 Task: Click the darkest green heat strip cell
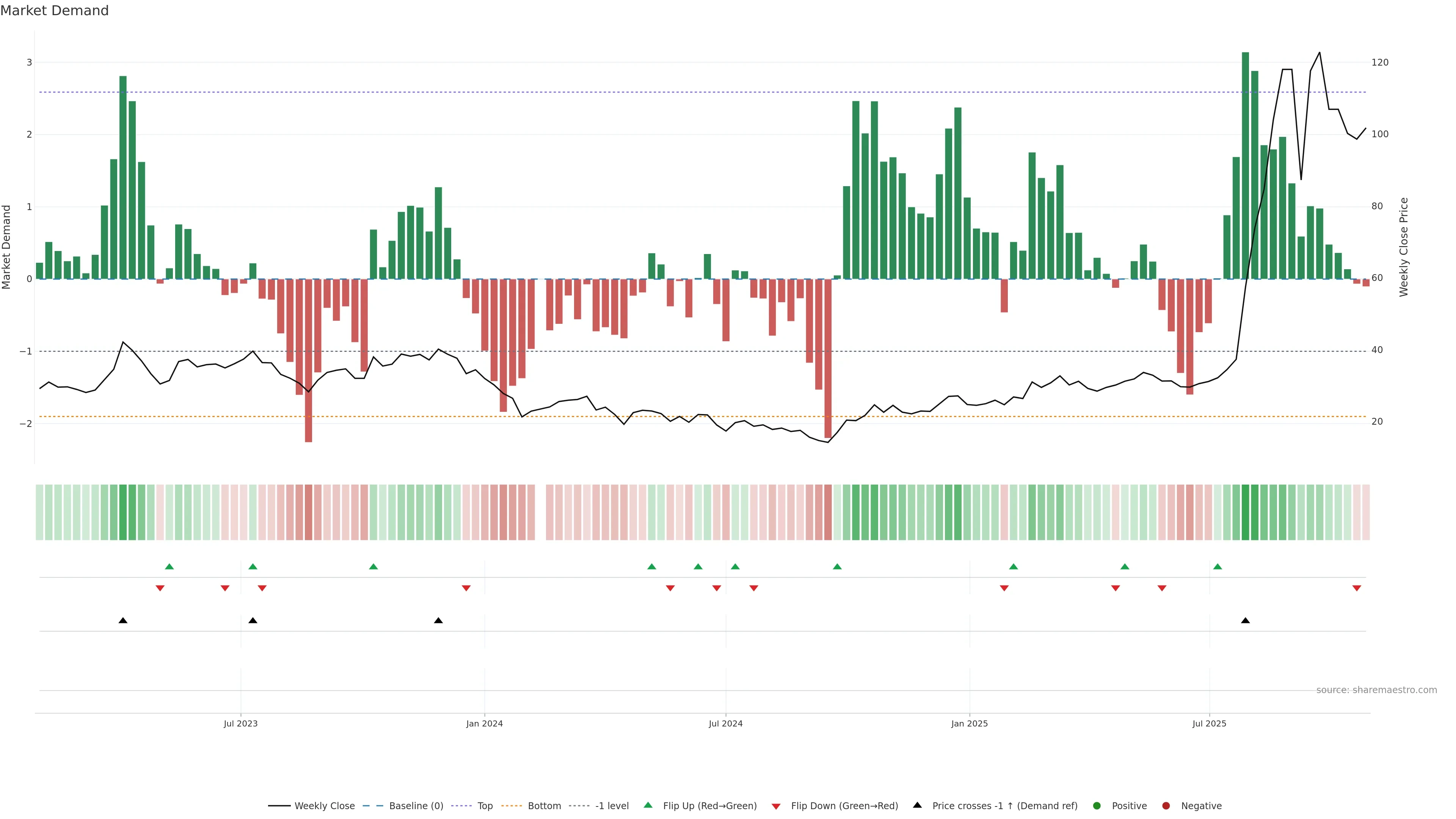pyautogui.click(x=1245, y=512)
